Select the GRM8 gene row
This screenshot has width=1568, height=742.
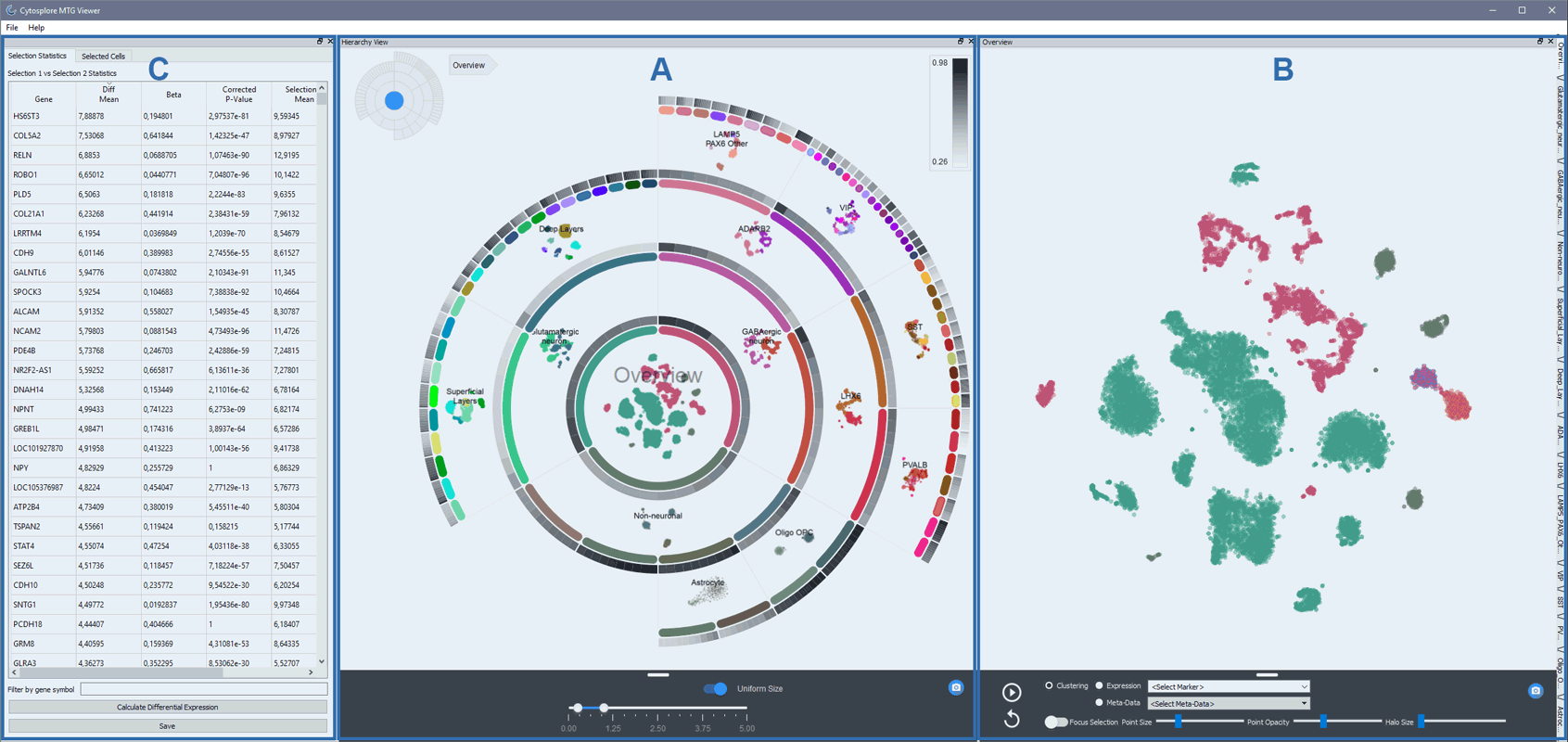(x=162, y=643)
